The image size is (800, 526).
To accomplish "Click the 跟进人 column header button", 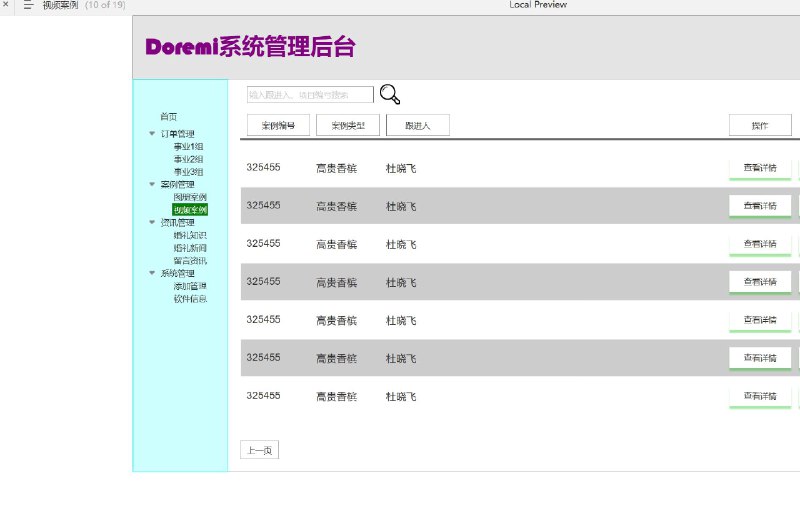I will pos(418,125).
